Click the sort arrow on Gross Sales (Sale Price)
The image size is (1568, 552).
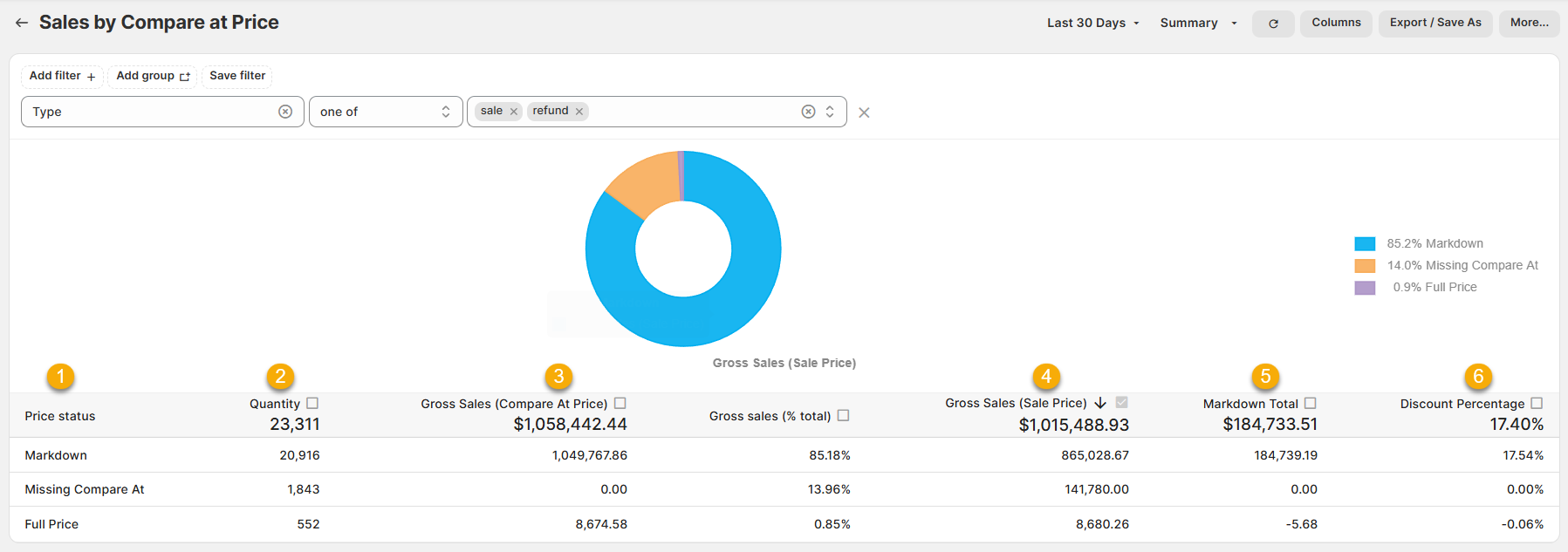coord(1100,403)
